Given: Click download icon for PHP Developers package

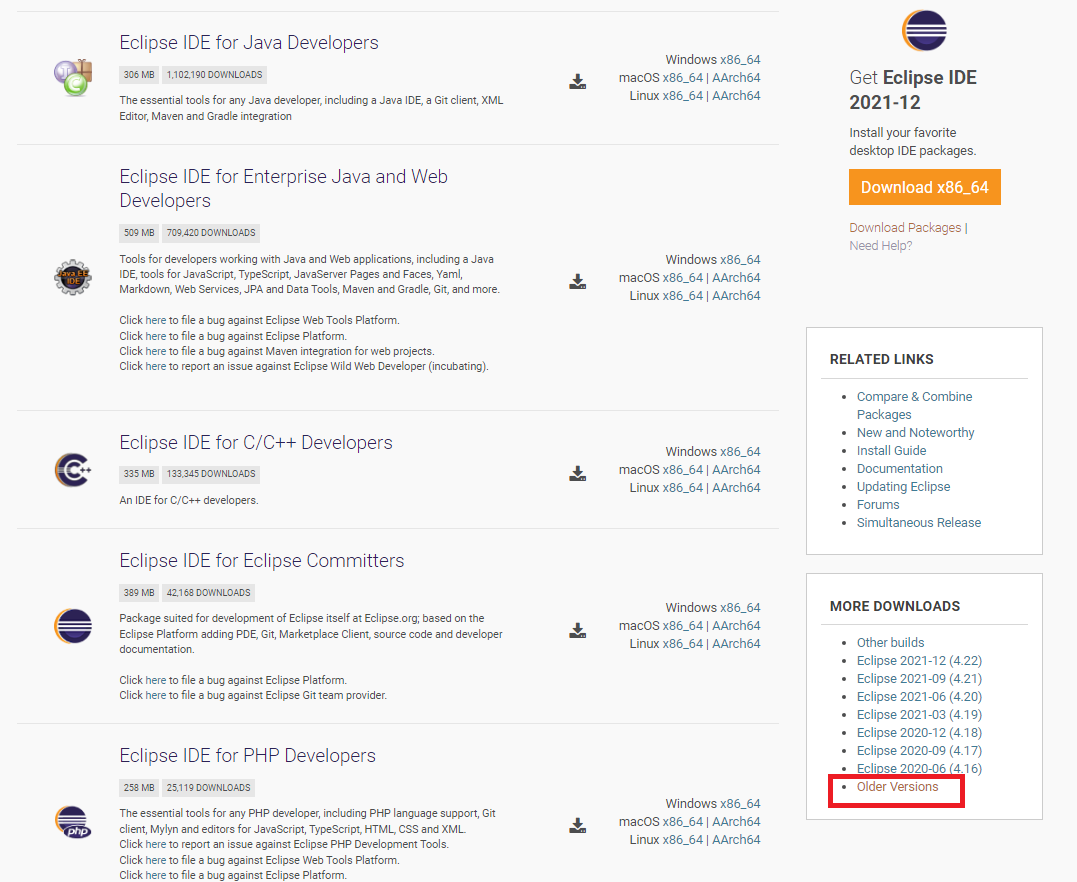Looking at the screenshot, I should (x=578, y=825).
